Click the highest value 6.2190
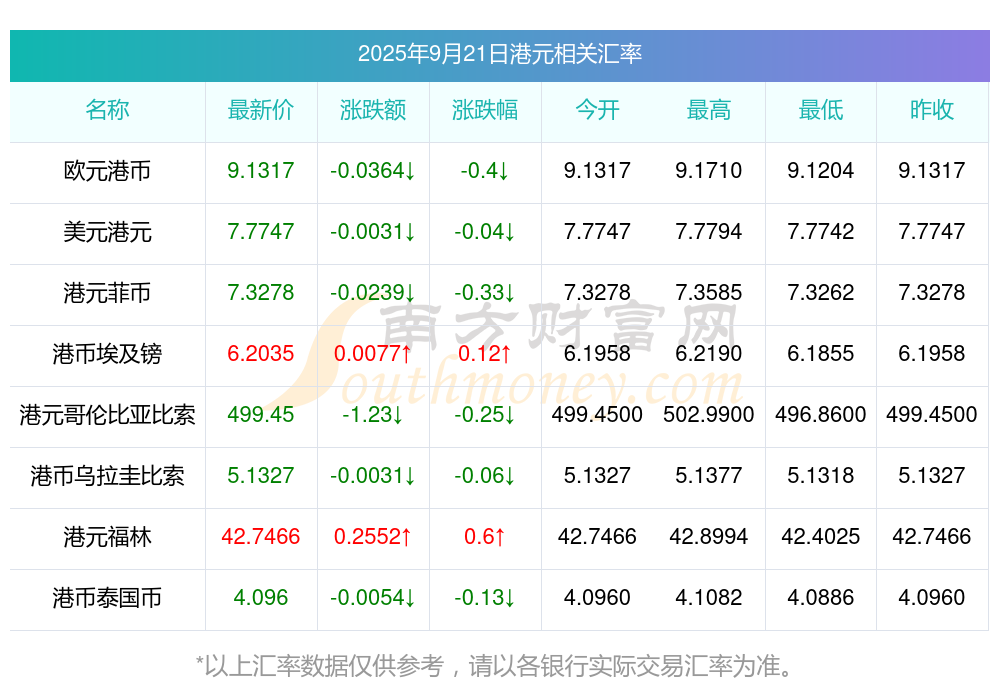 click(x=709, y=353)
